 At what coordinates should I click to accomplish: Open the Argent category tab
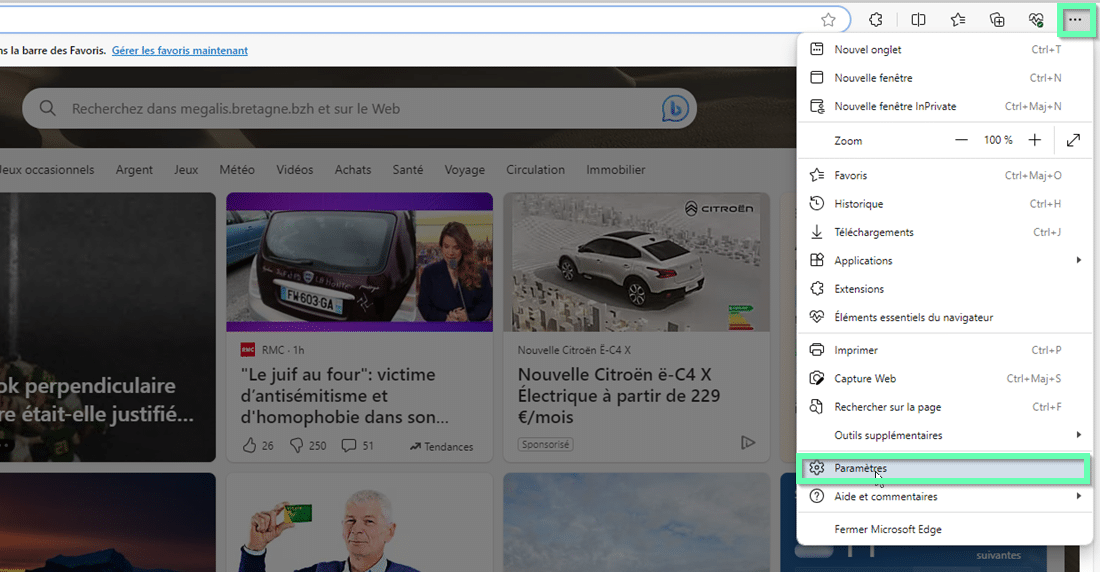pyautogui.click(x=134, y=170)
